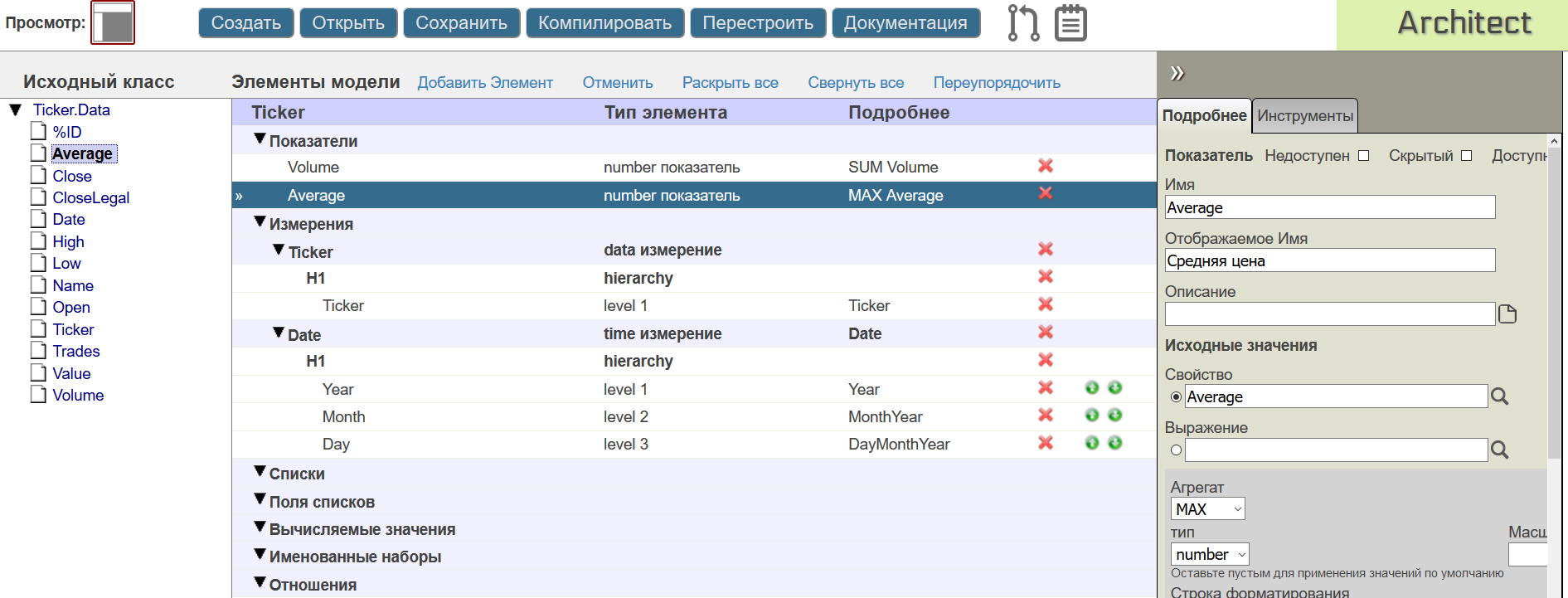Image resolution: width=1568 pixels, height=598 pixels.
Task: Open the clipboard notes icon in toolbar
Action: (1070, 22)
